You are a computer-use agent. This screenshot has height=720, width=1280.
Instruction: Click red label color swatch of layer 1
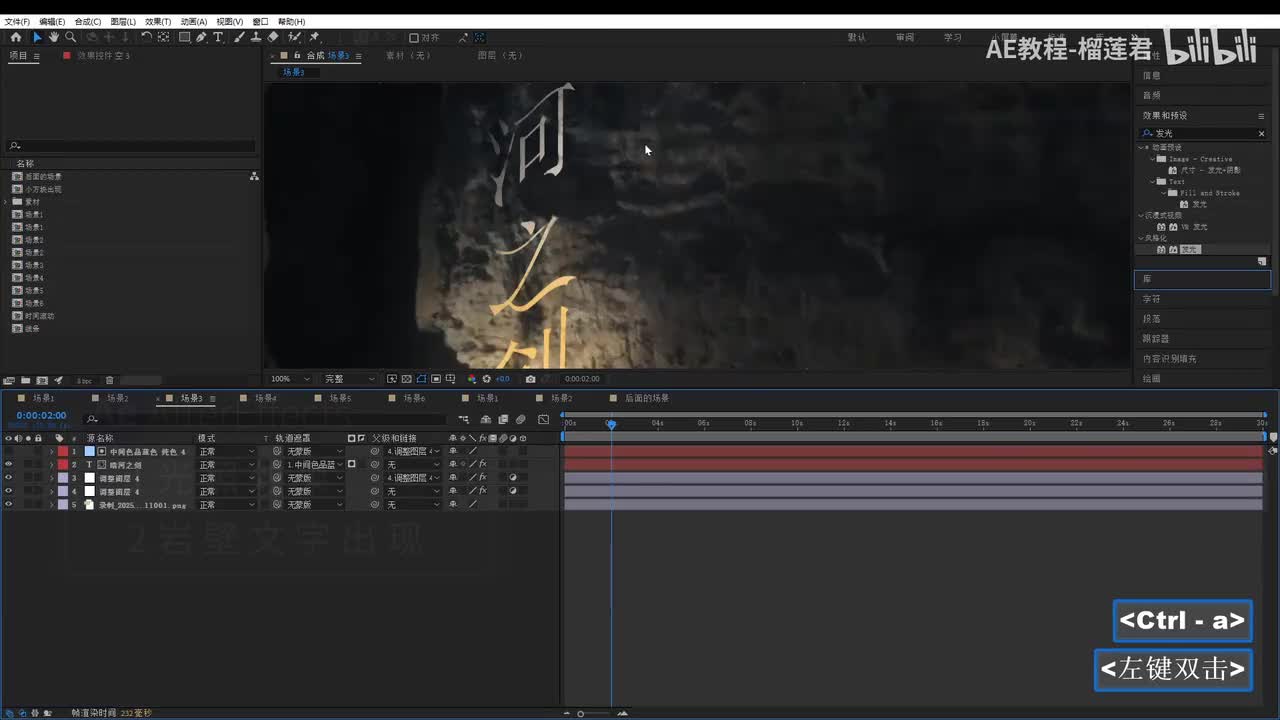[x=62, y=452]
